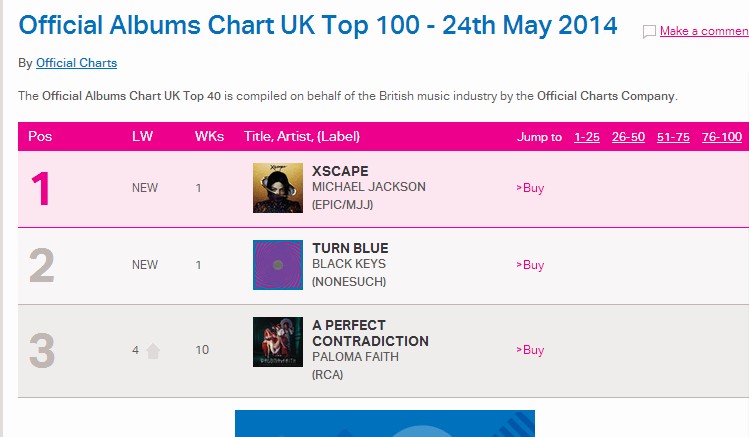Click the TURN BLUE album title
Image resolution: width=749 pixels, height=437 pixels.
click(x=350, y=248)
